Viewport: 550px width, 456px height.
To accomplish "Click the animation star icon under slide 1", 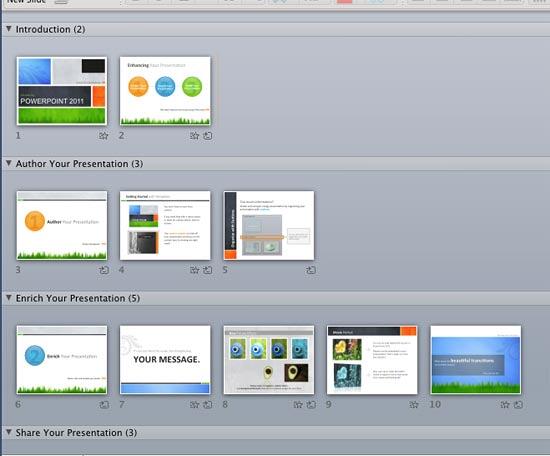I will click(x=103, y=136).
